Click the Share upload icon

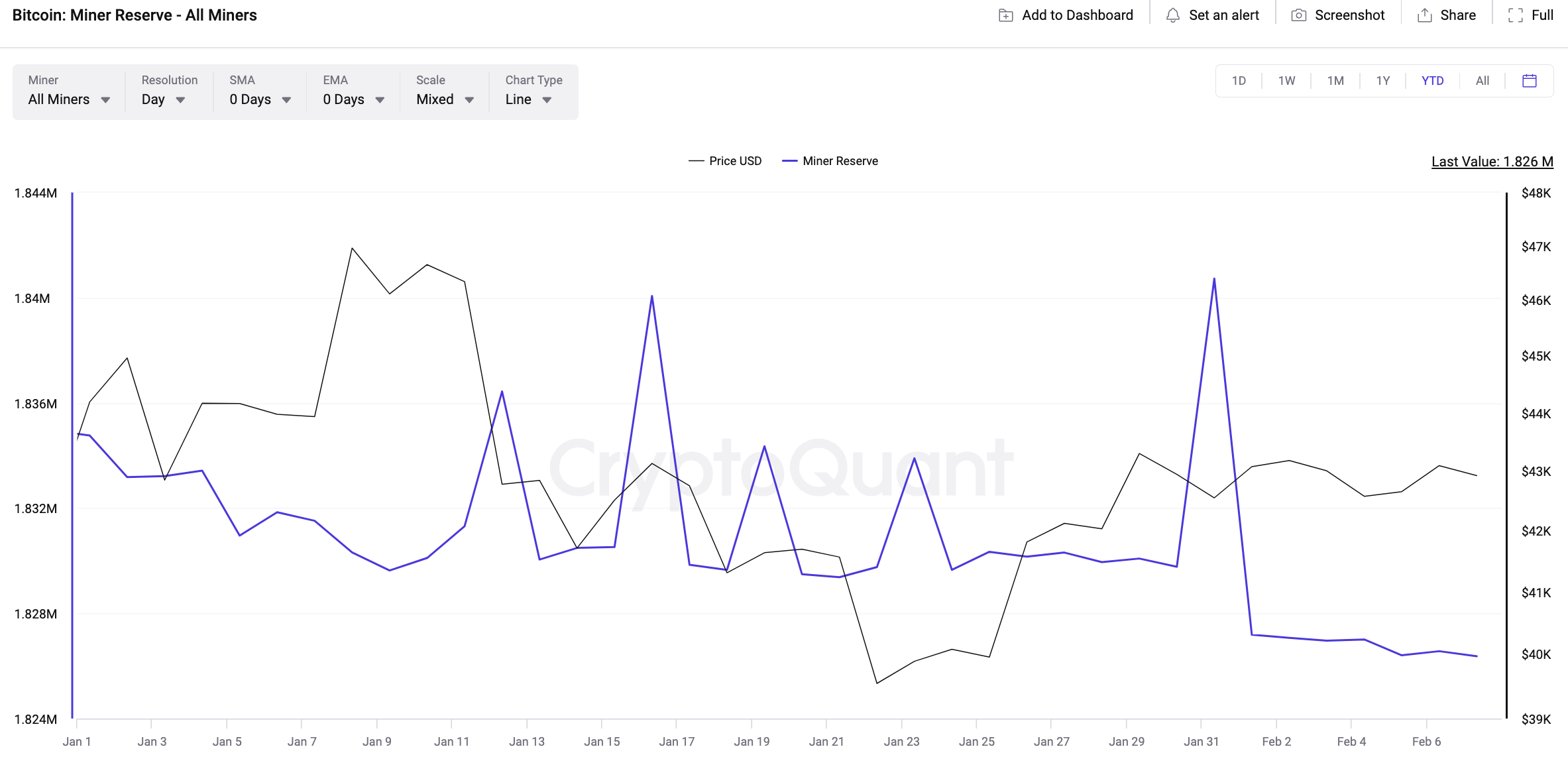(1424, 15)
